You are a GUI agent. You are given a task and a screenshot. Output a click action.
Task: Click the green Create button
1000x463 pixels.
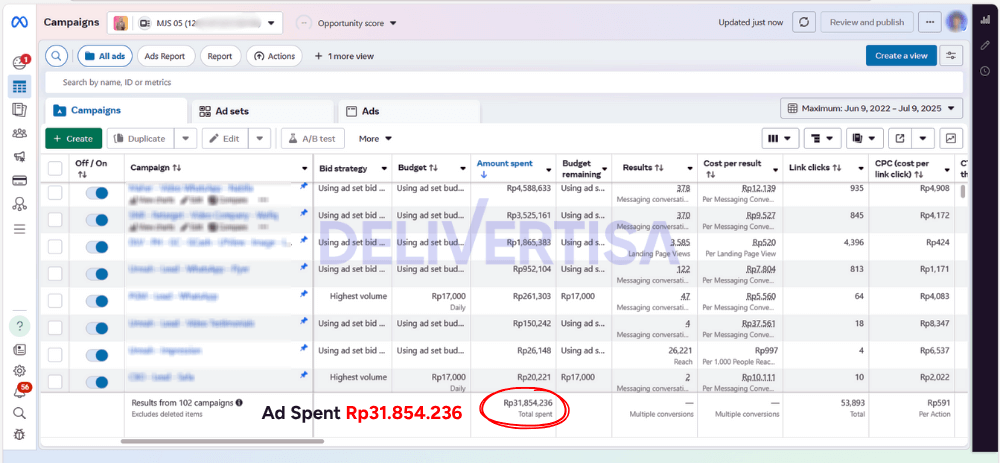click(x=73, y=138)
